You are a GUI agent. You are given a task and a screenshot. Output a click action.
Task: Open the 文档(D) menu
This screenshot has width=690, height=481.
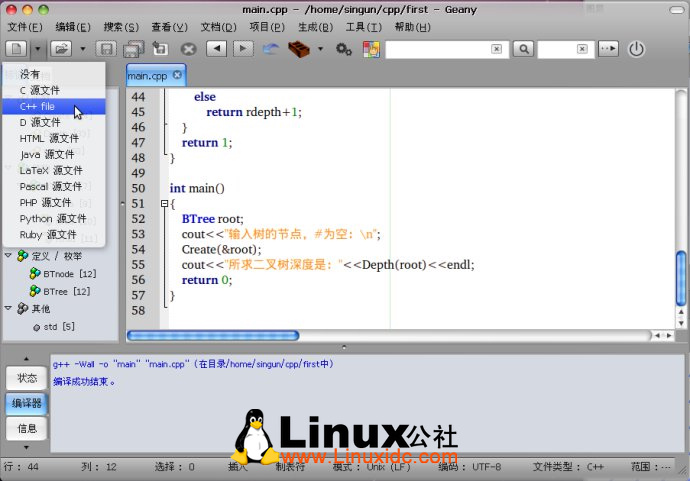click(218, 27)
